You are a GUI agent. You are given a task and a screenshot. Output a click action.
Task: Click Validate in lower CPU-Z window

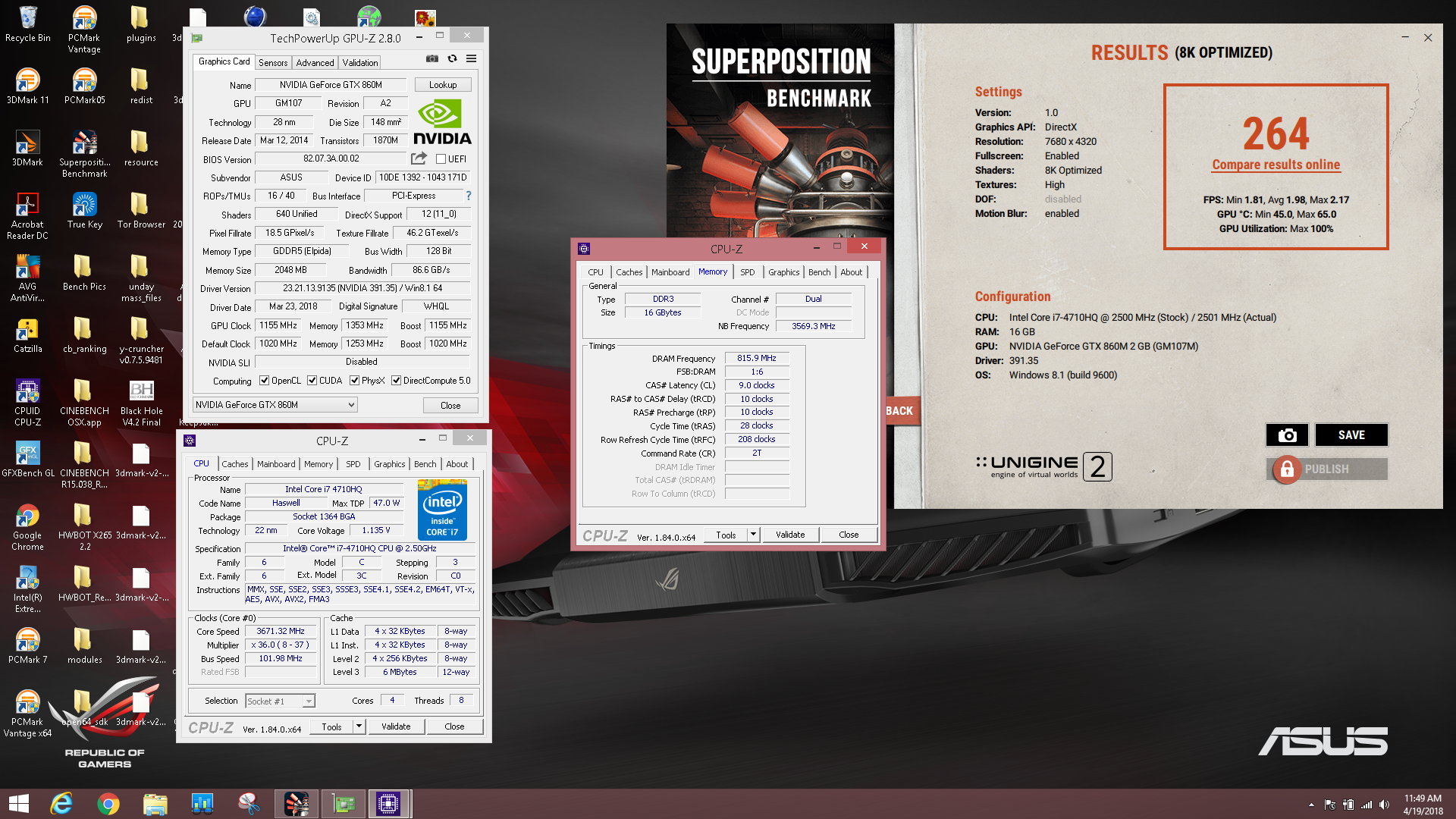point(396,726)
